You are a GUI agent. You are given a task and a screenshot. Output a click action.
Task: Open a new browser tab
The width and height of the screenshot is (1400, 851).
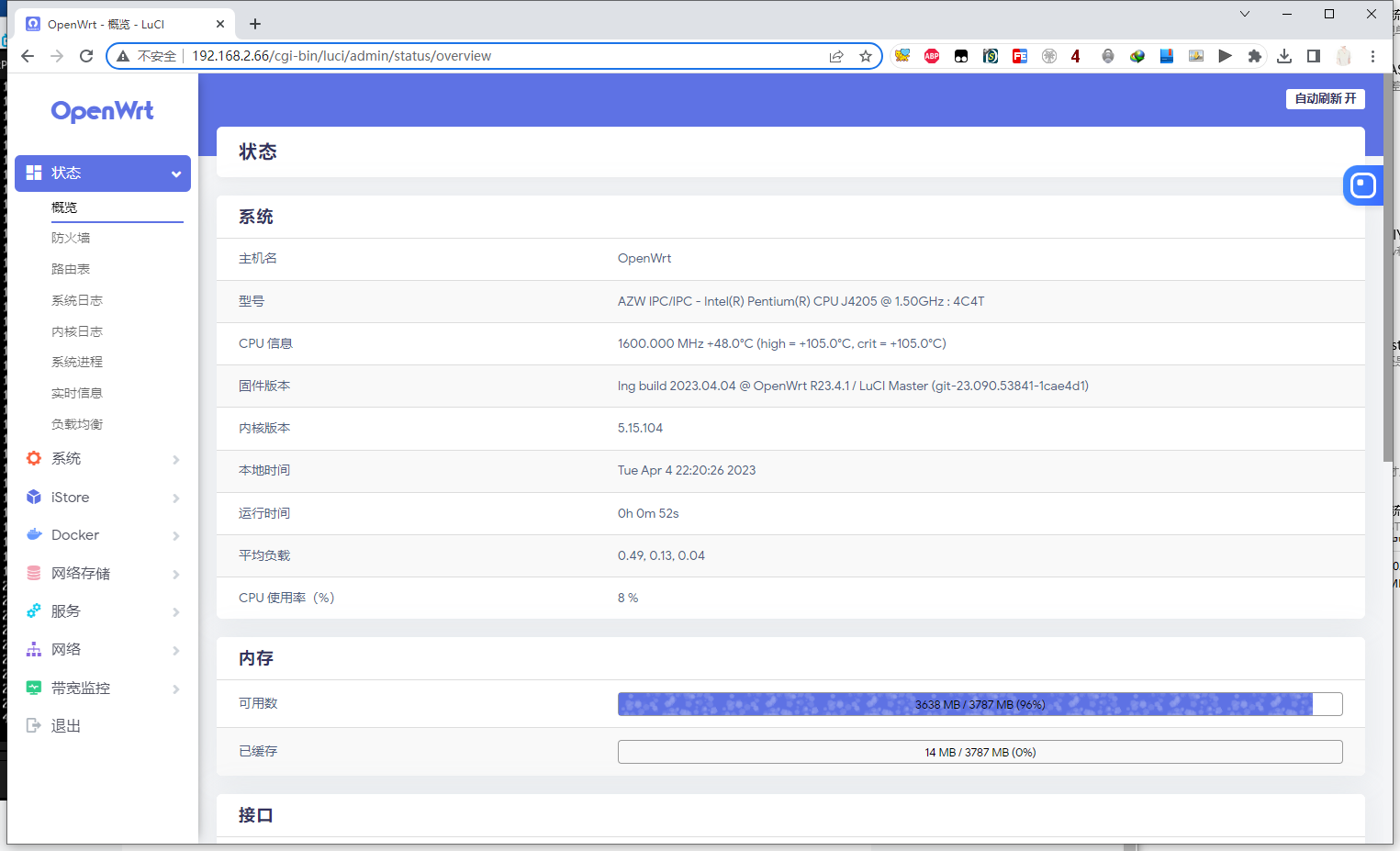click(255, 24)
